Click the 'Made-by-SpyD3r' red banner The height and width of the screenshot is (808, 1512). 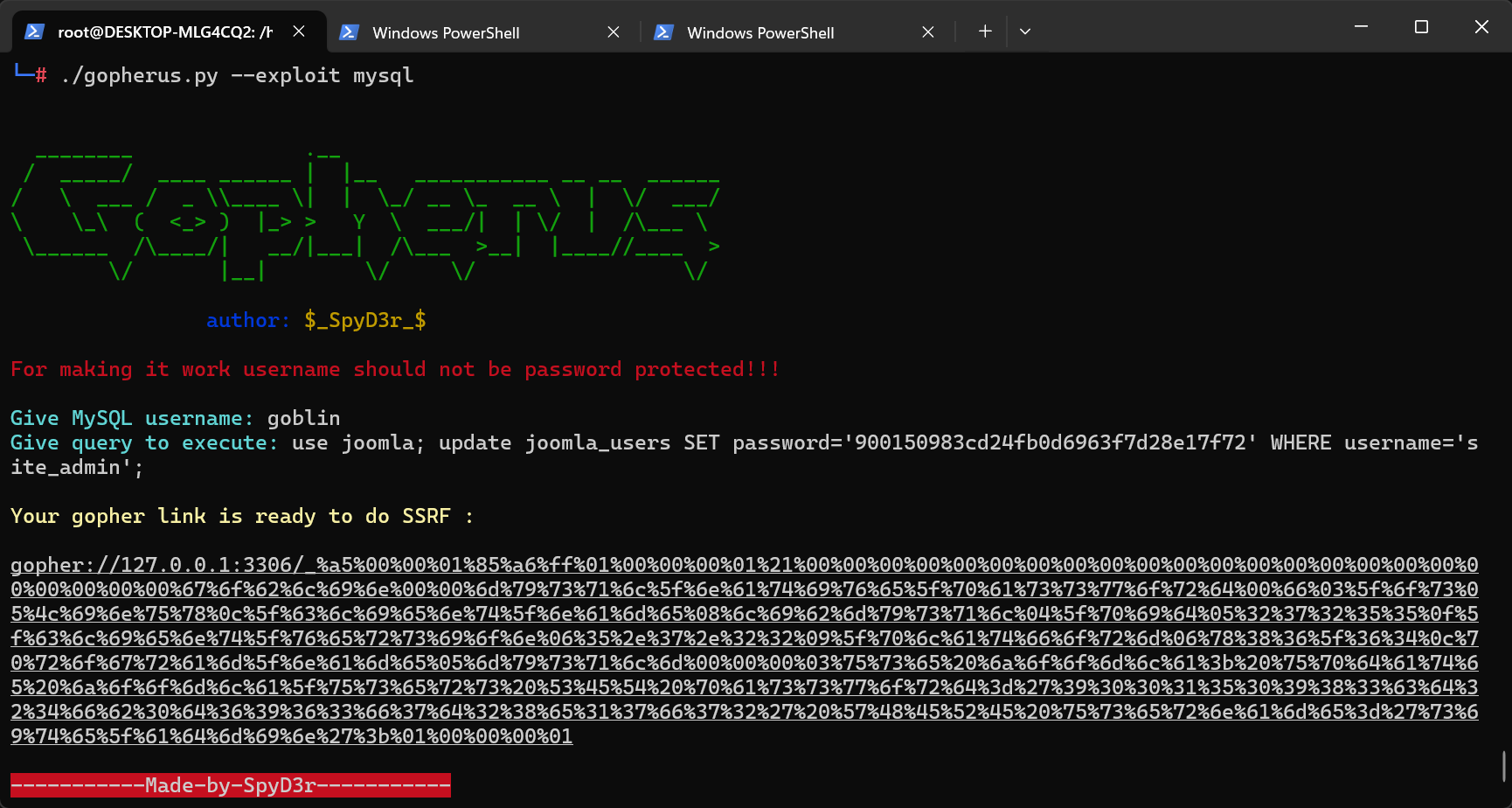[231, 785]
